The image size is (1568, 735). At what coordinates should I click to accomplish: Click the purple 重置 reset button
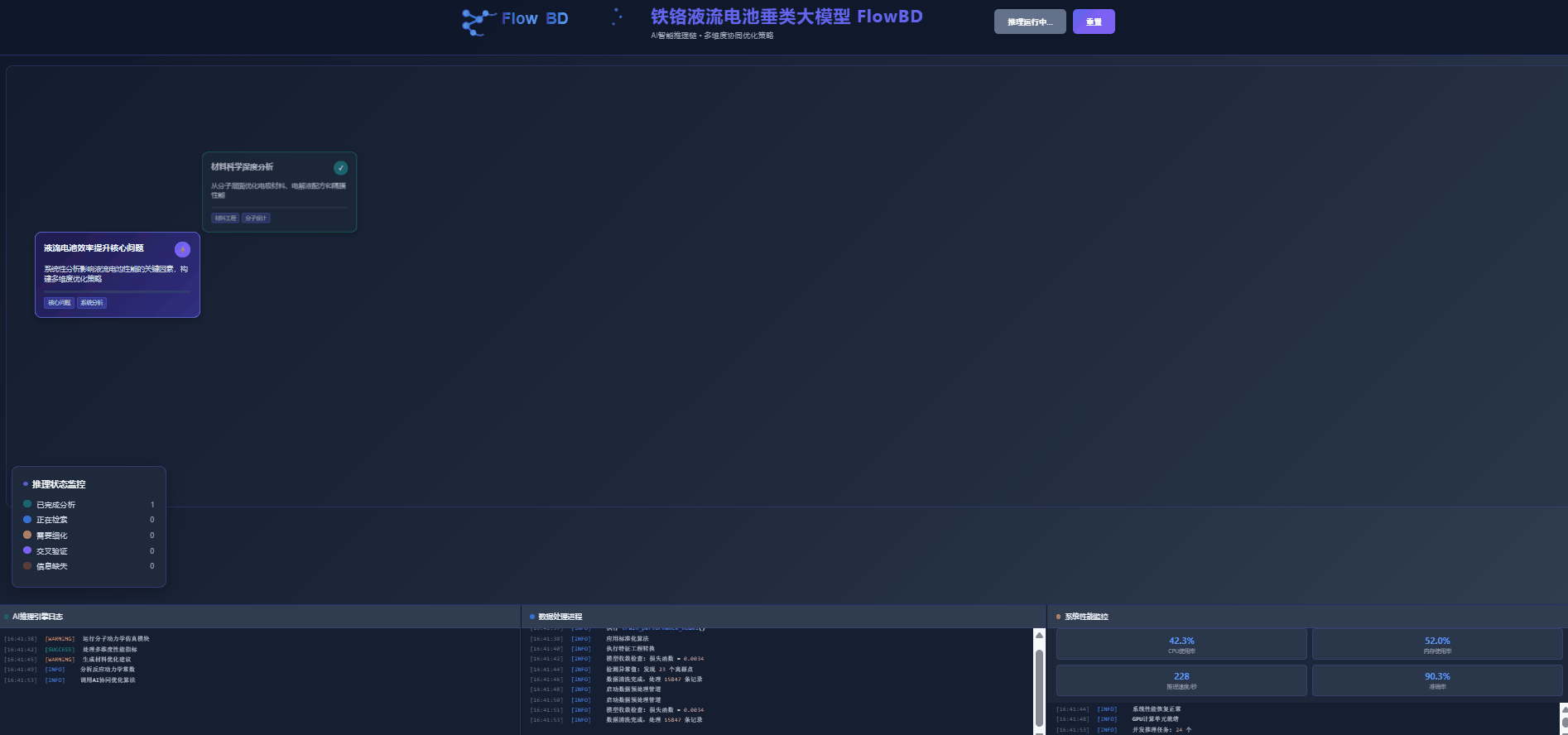coord(1094,22)
